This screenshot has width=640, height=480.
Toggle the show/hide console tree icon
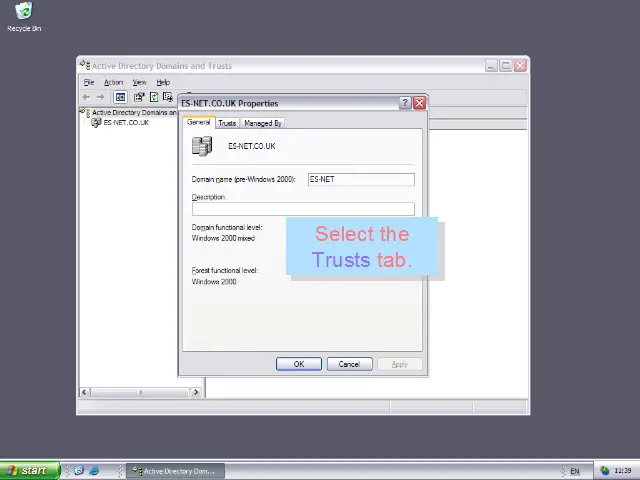(x=120, y=97)
